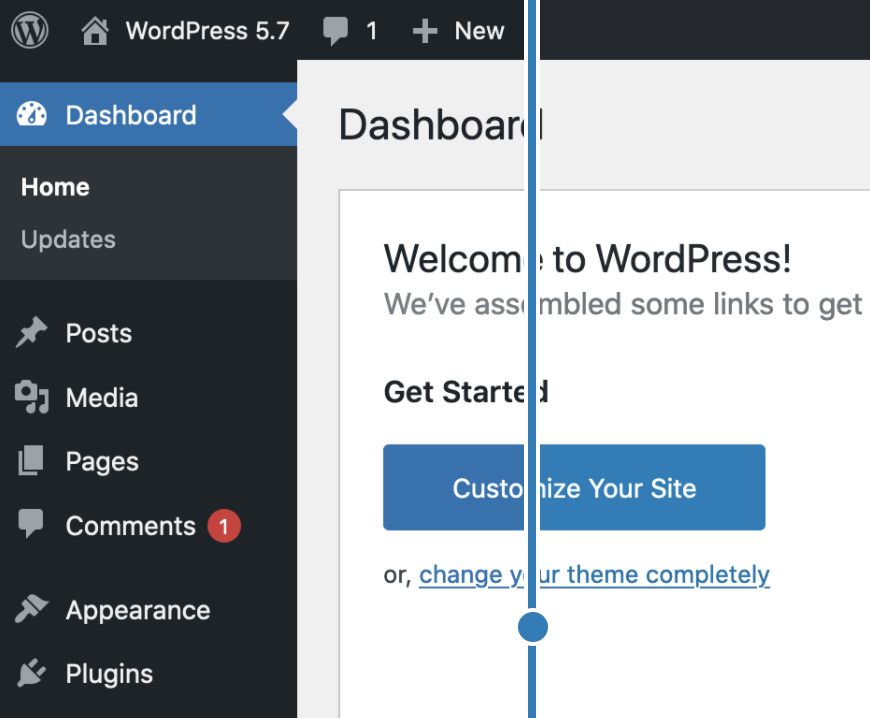Click the red pending comments badge

(x=224, y=525)
